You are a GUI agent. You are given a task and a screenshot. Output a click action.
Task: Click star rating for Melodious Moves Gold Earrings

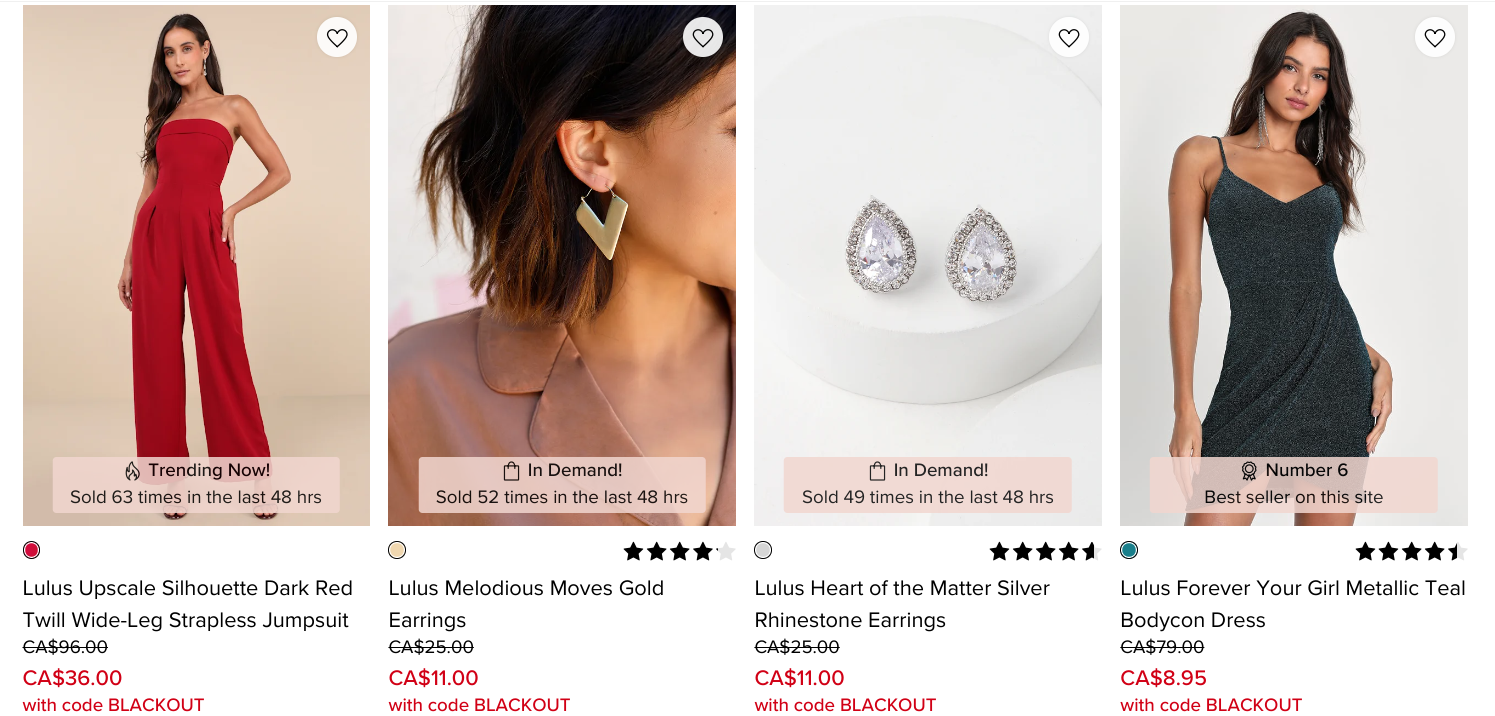[x=679, y=551]
